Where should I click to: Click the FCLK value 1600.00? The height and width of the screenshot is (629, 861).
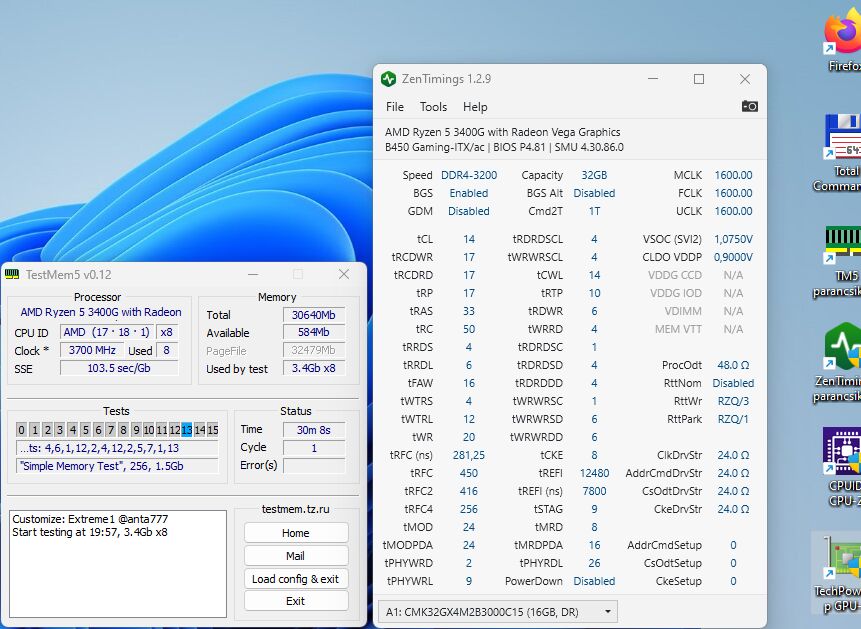733,193
